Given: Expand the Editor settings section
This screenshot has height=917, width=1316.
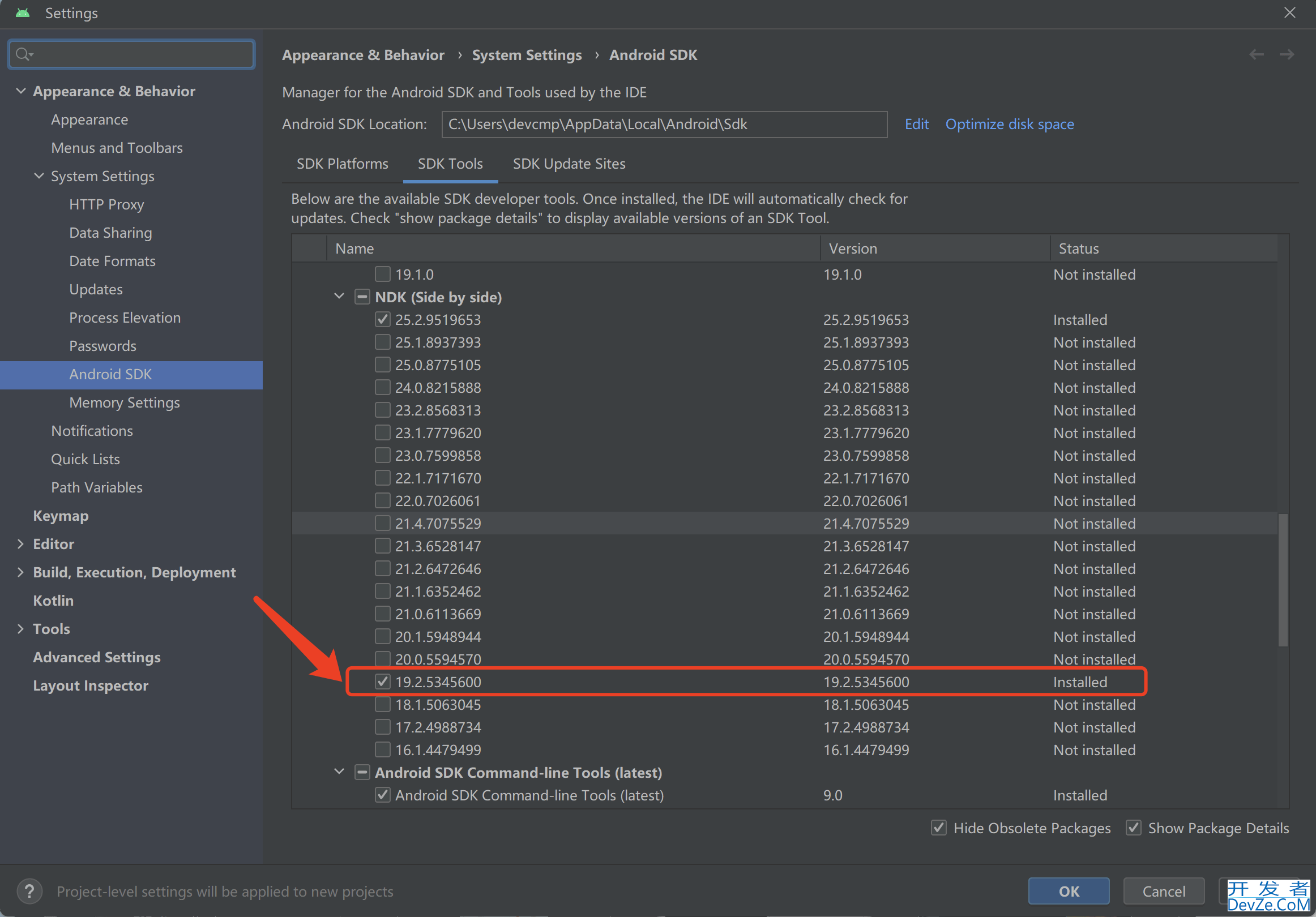Looking at the screenshot, I should (x=20, y=544).
